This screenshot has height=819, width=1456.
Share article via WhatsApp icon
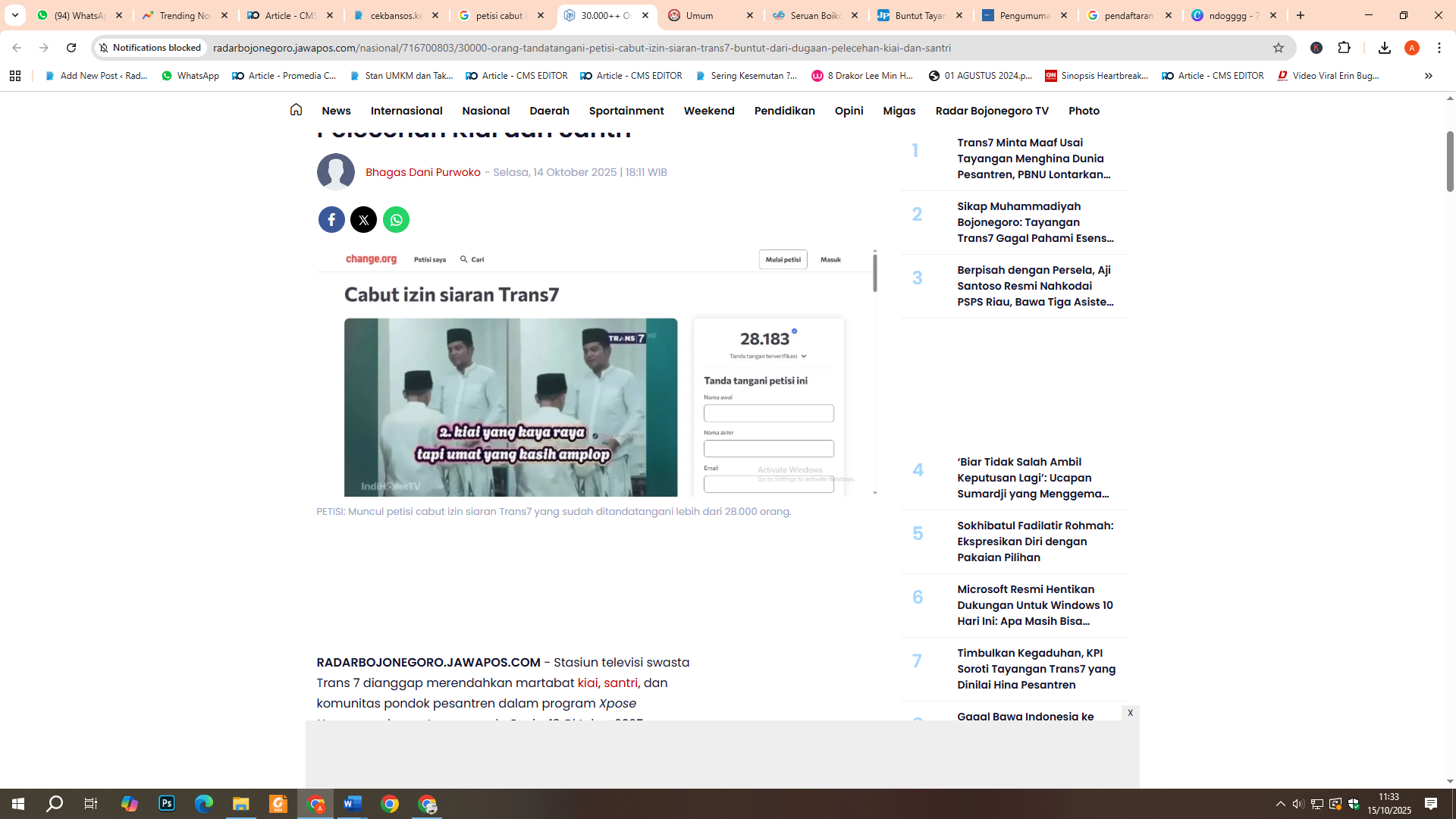point(396,220)
